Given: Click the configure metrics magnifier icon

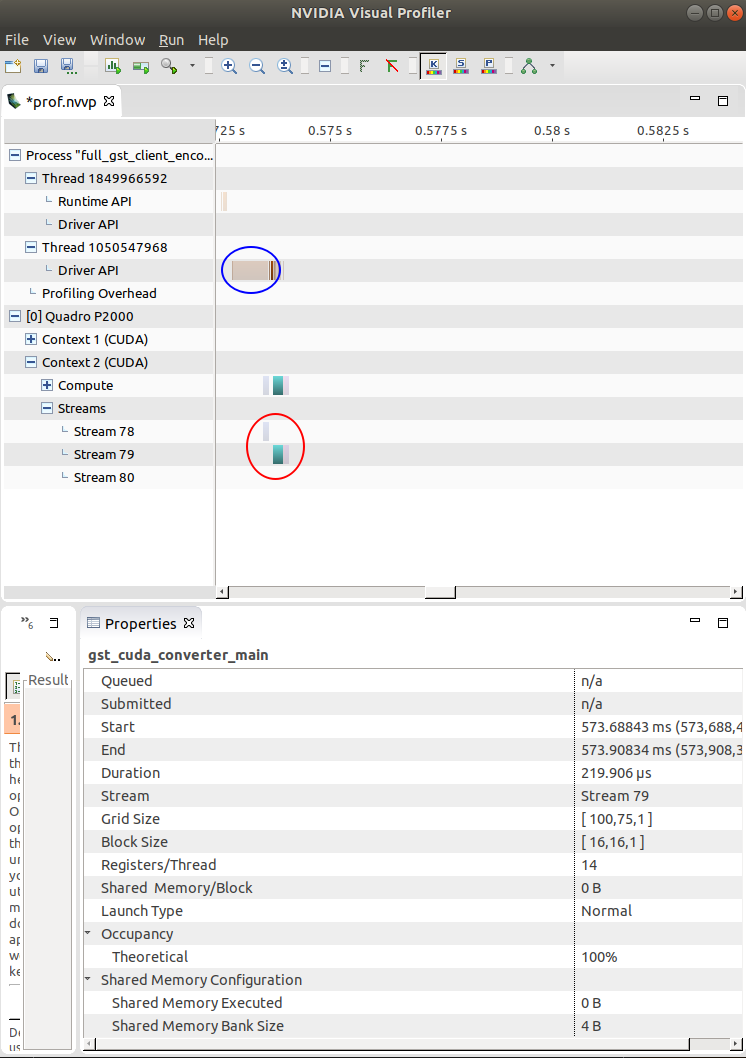Looking at the screenshot, I should [169, 66].
